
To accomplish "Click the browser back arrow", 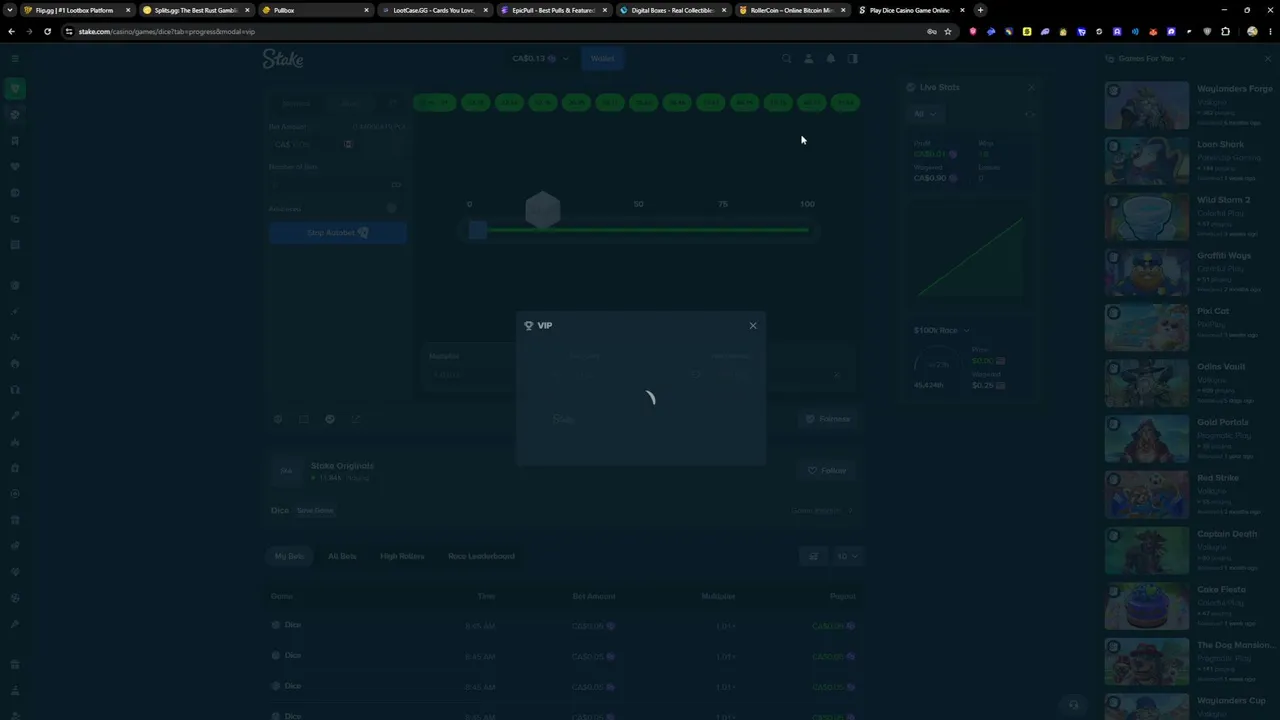I will 11,31.
